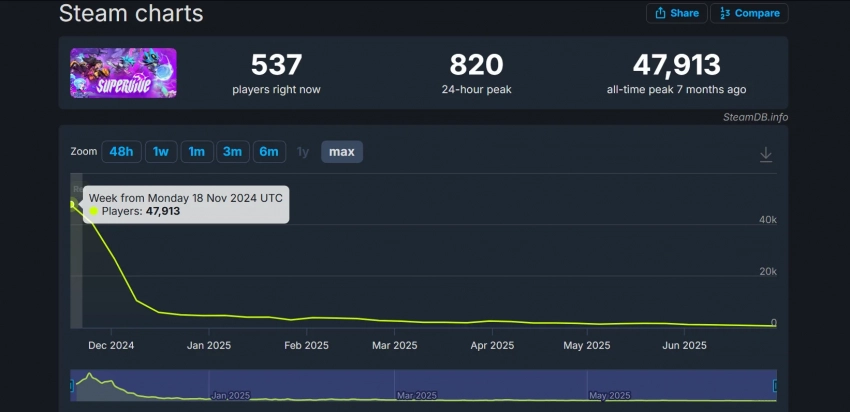
Task: Click the Share button
Action: point(677,13)
